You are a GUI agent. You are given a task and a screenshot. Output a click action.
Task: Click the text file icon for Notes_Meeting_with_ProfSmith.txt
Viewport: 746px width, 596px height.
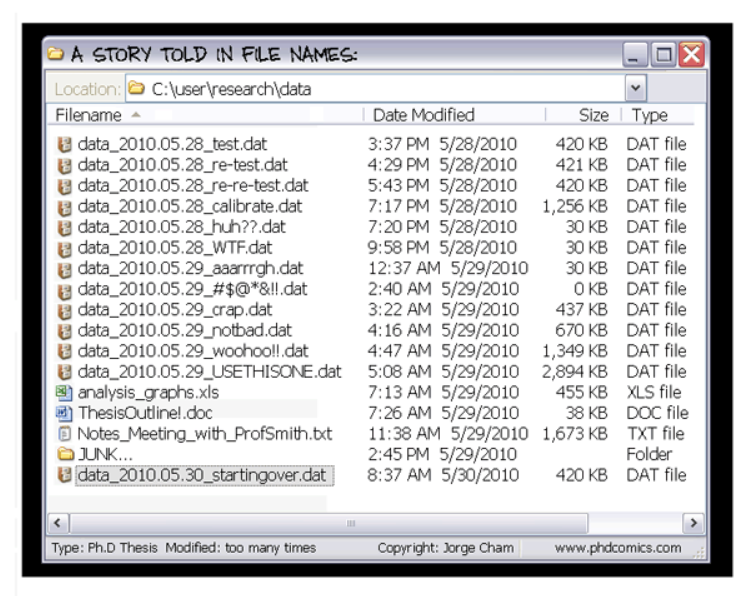tap(65, 434)
